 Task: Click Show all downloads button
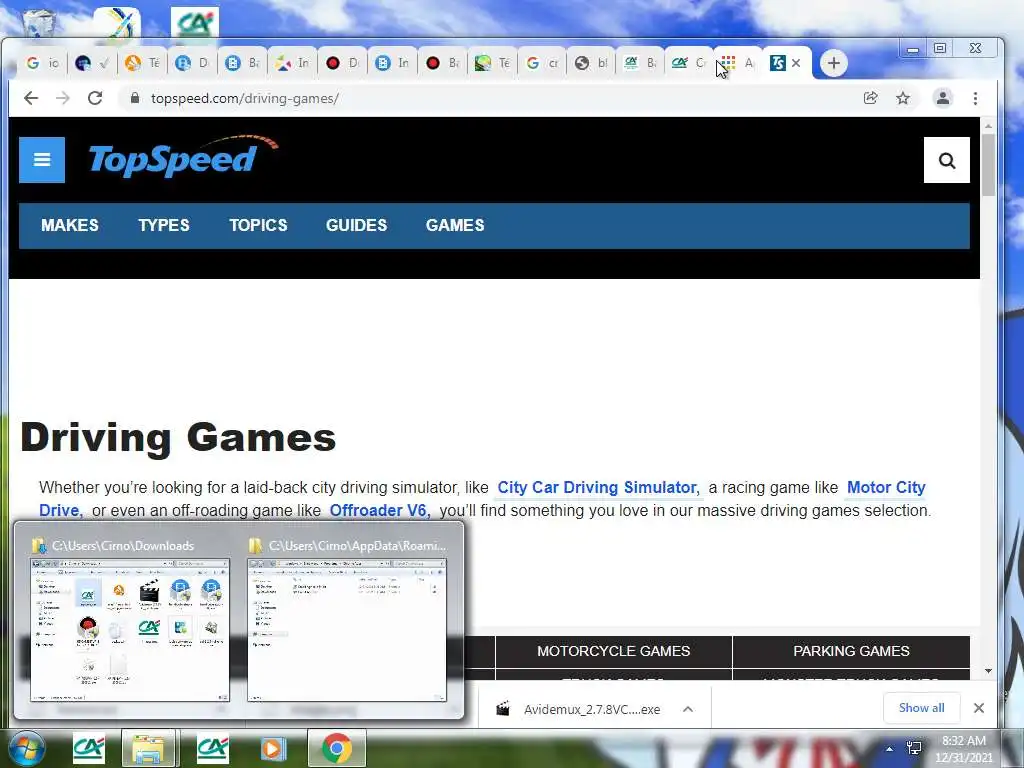point(921,708)
